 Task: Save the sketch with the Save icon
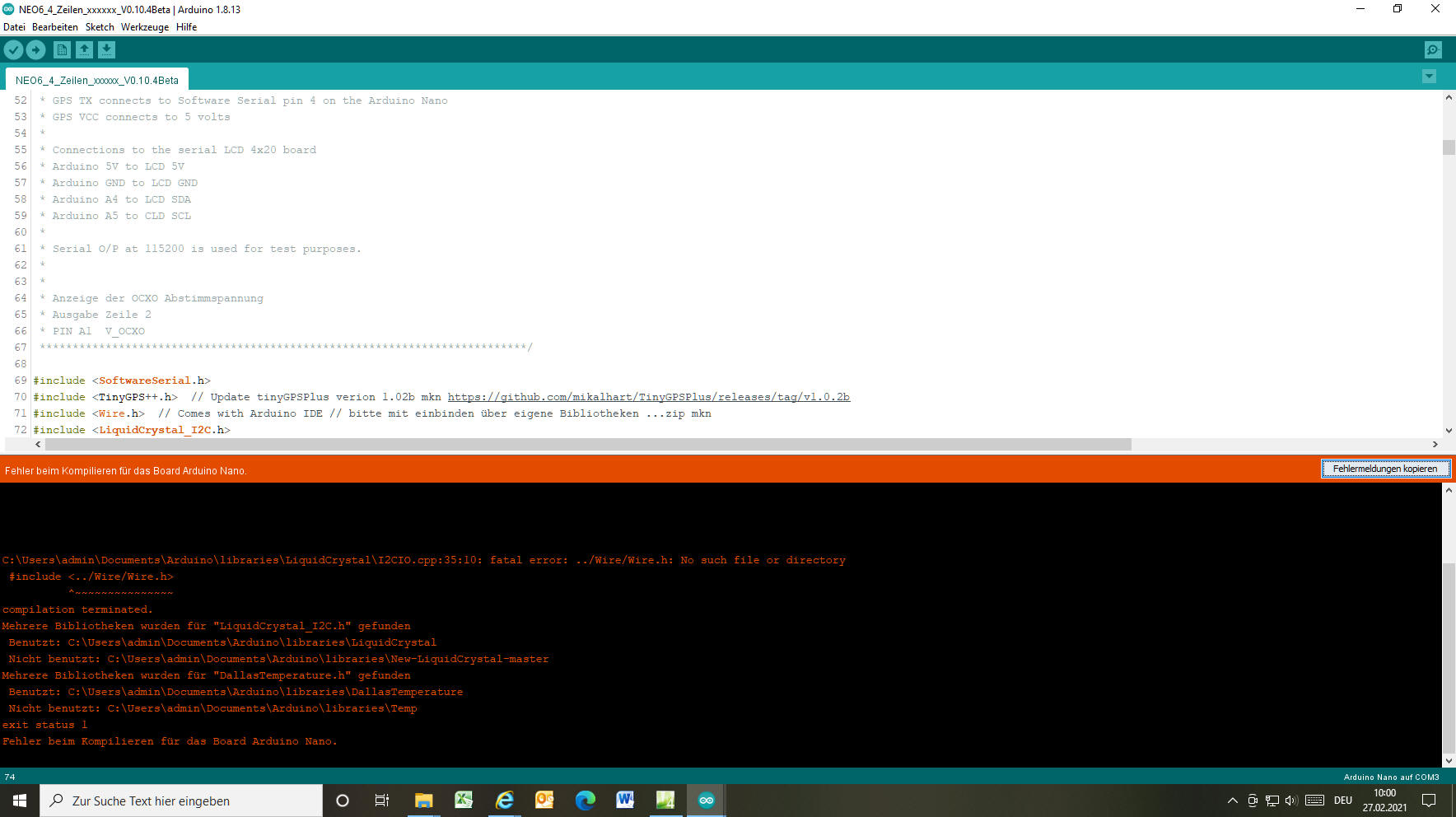coord(106,50)
